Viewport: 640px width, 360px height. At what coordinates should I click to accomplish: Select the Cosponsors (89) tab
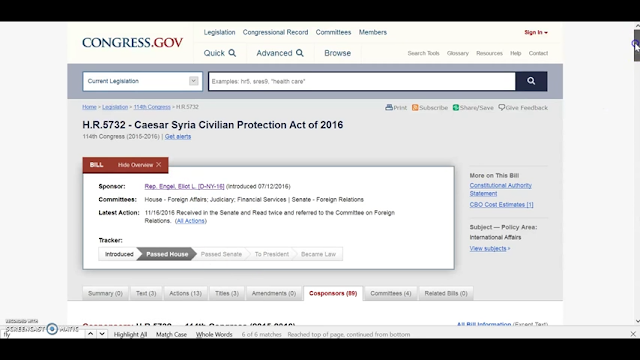pyautogui.click(x=333, y=293)
